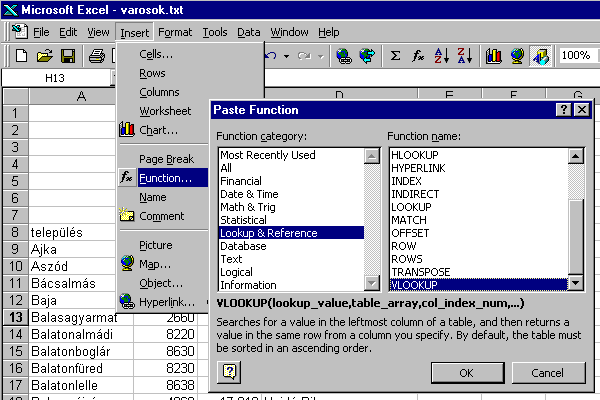The height and width of the screenshot is (400, 600).
Task: Open the Tools menu
Action: tap(215, 32)
